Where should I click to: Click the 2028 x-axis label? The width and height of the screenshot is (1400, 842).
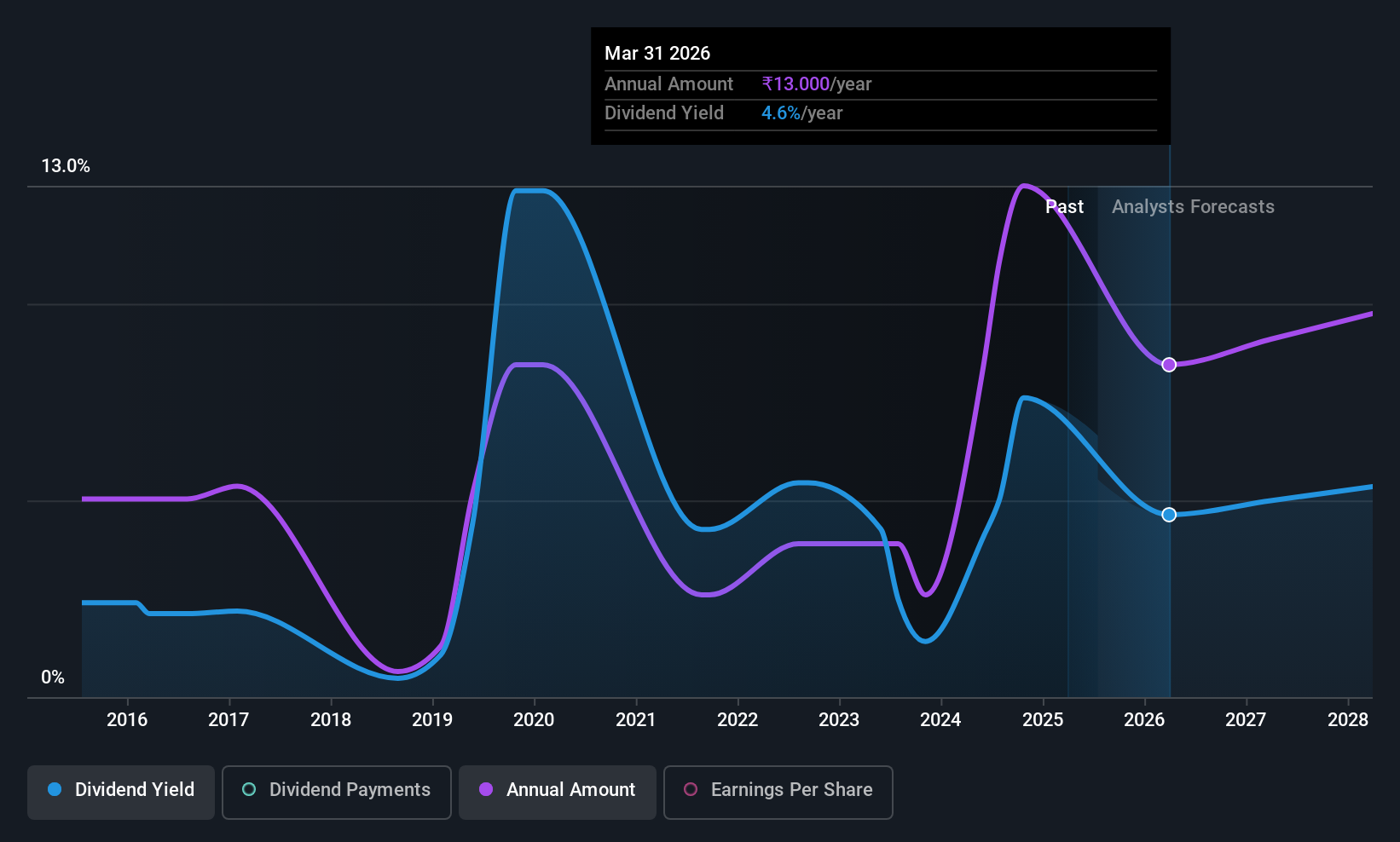pyautogui.click(x=1348, y=720)
